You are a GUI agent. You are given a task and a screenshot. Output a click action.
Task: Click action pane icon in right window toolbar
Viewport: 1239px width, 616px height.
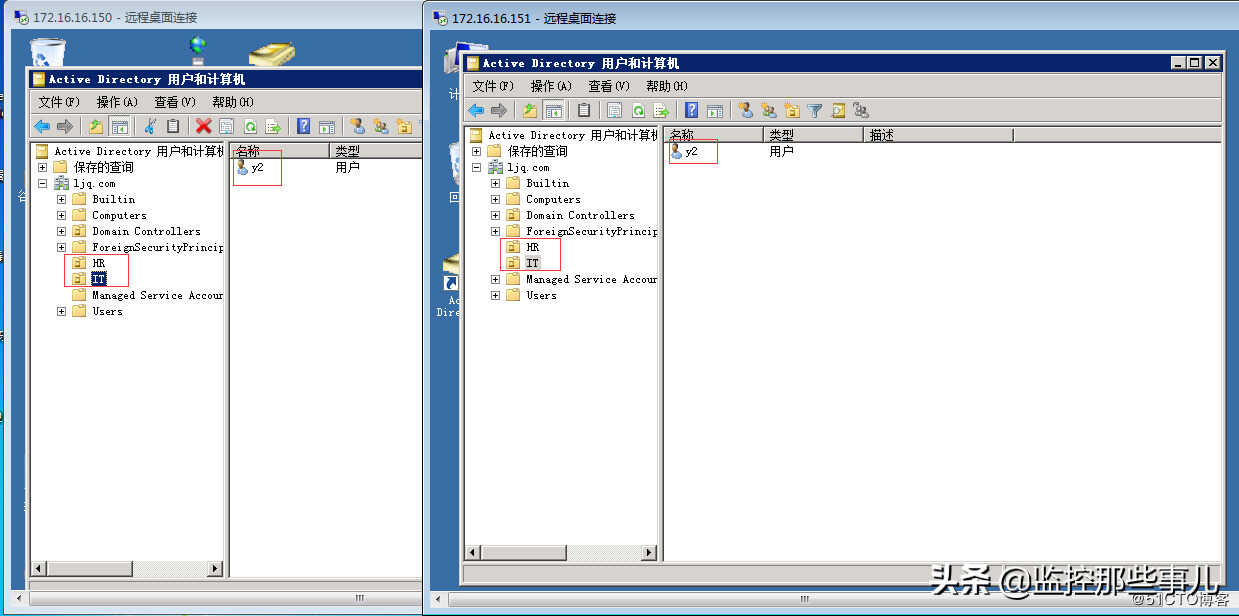[x=715, y=110]
